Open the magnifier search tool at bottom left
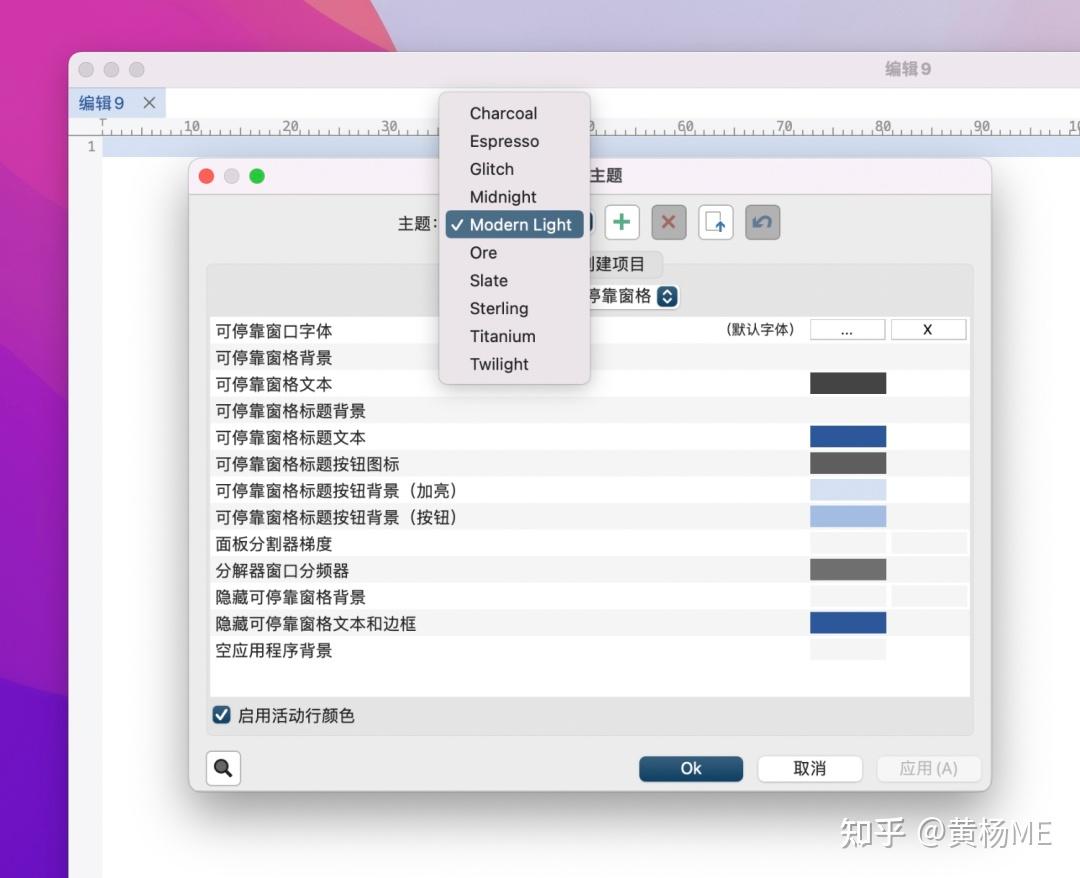The image size is (1080, 878). click(222, 767)
